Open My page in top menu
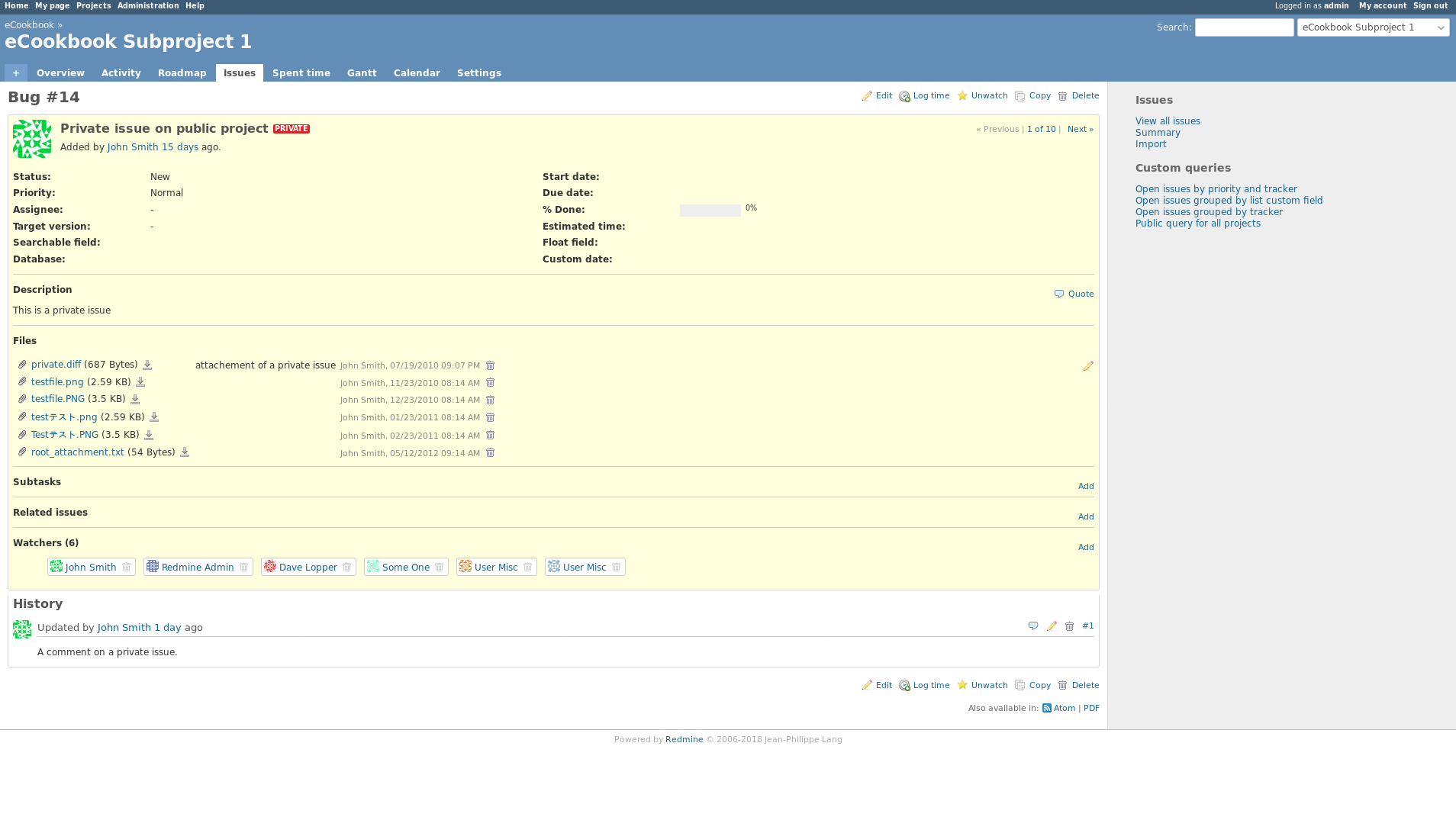 pos(53,6)
